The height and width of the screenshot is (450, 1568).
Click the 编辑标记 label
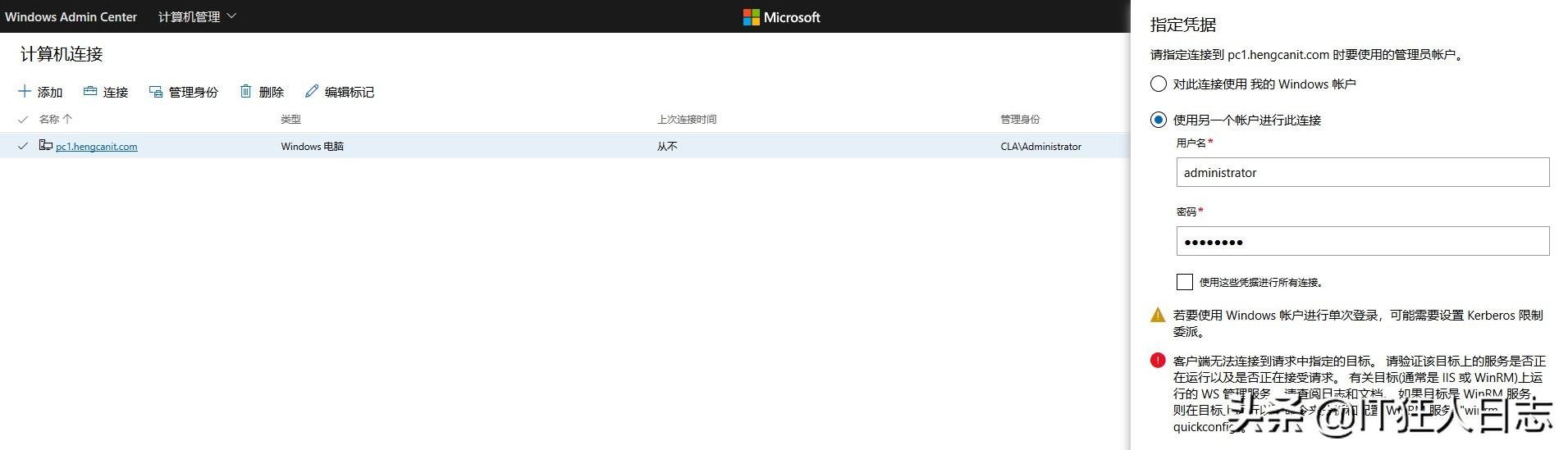[350, 92]
